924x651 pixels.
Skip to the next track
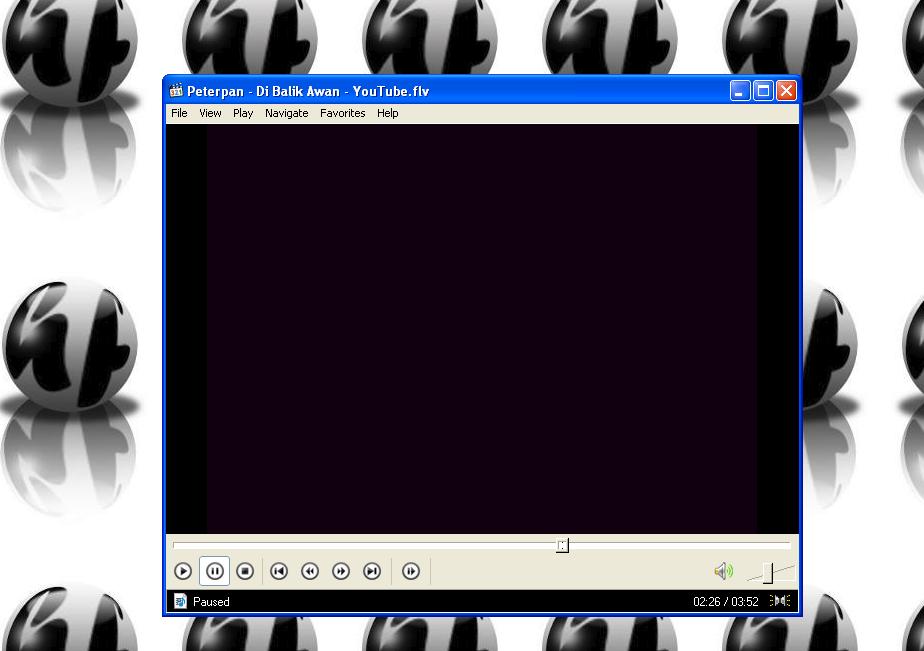tap(372, 571)
